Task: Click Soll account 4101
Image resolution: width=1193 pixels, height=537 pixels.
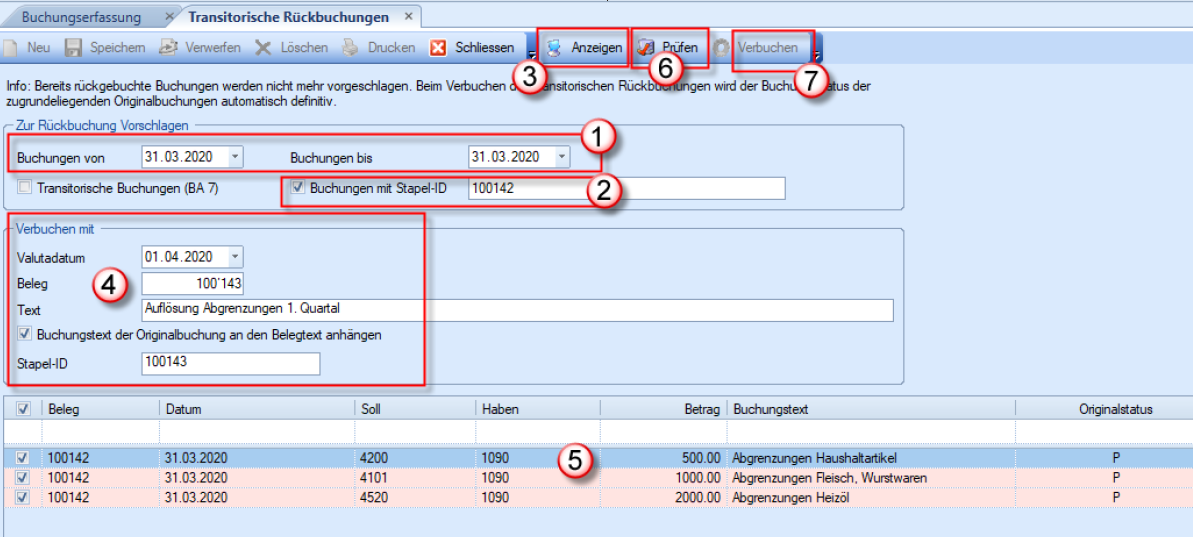Action: 374,478
